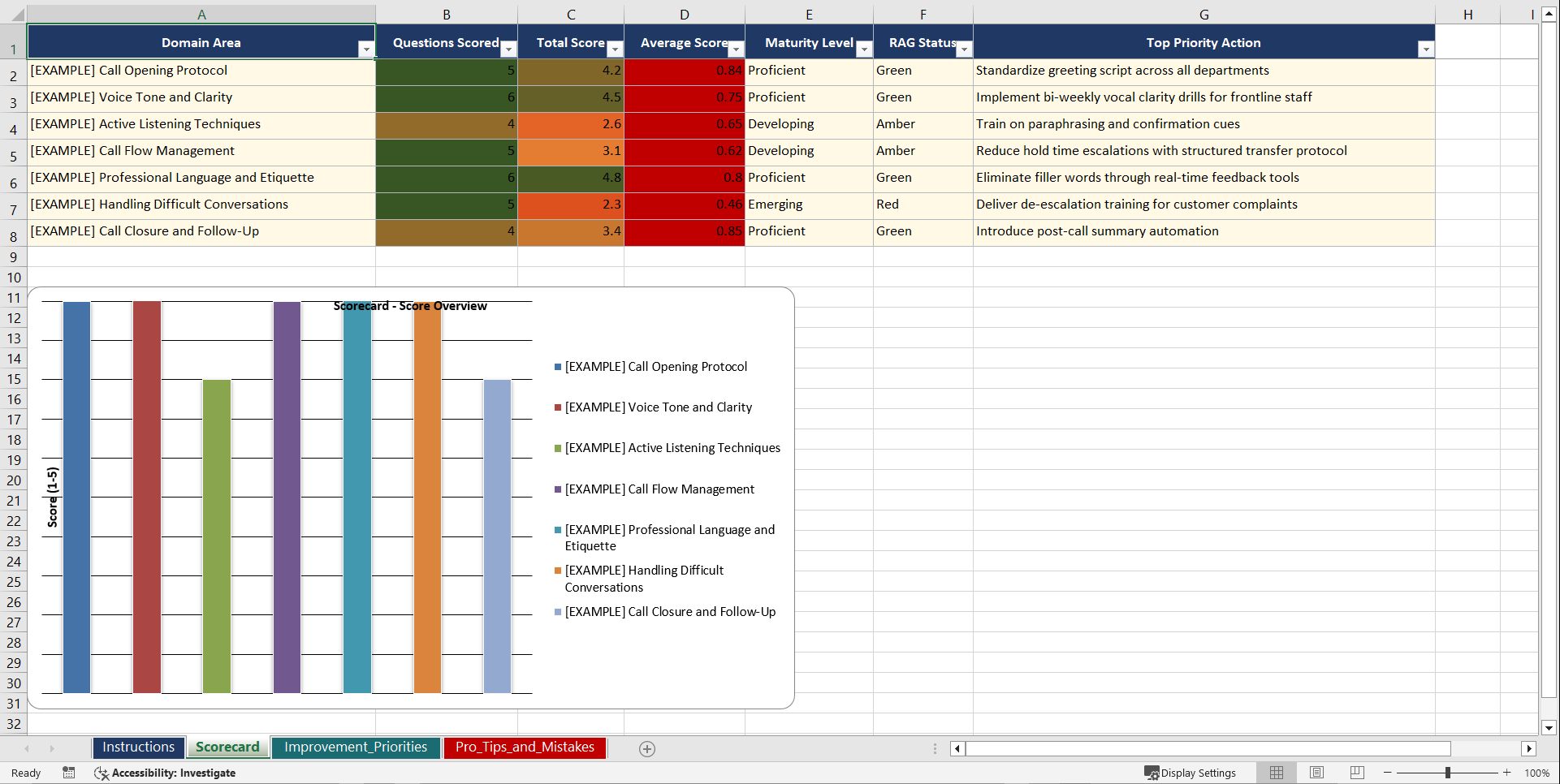Zoom out using the minus icon
This screenshot has height=784, width=1560.
pos(1386,773)
